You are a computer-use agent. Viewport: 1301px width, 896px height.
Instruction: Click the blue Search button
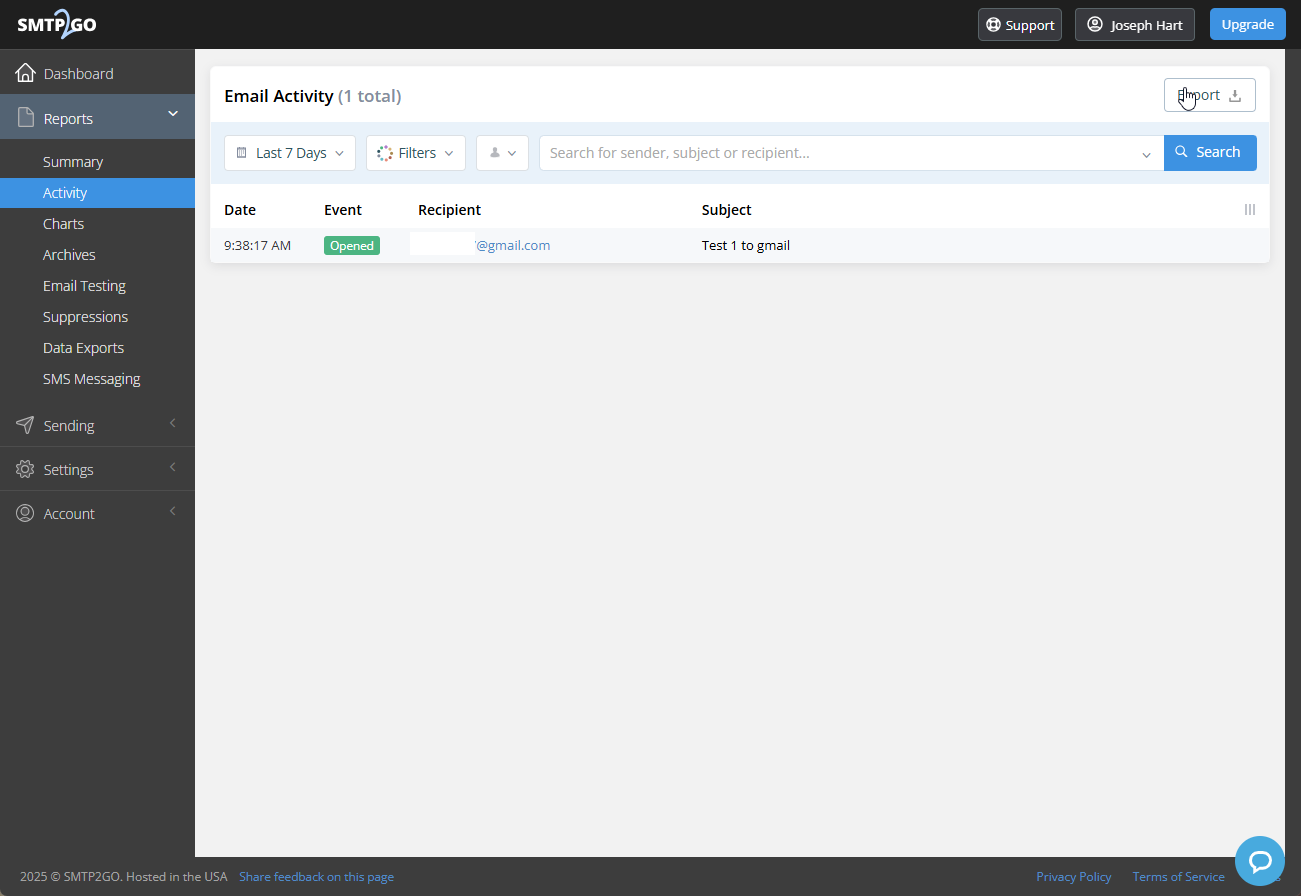click(1210, 153)
